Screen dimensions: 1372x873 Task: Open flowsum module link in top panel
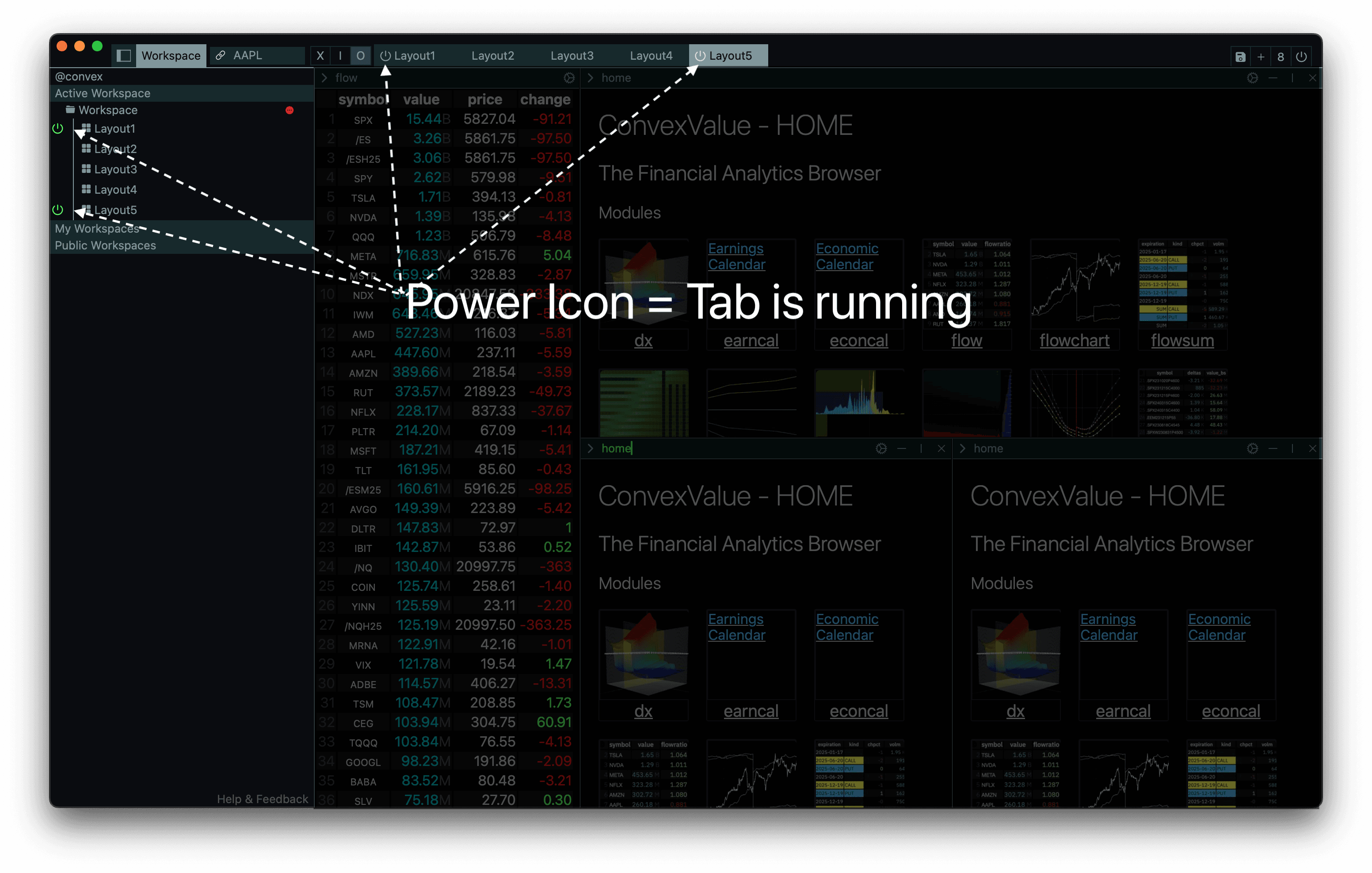[1182, 341]
